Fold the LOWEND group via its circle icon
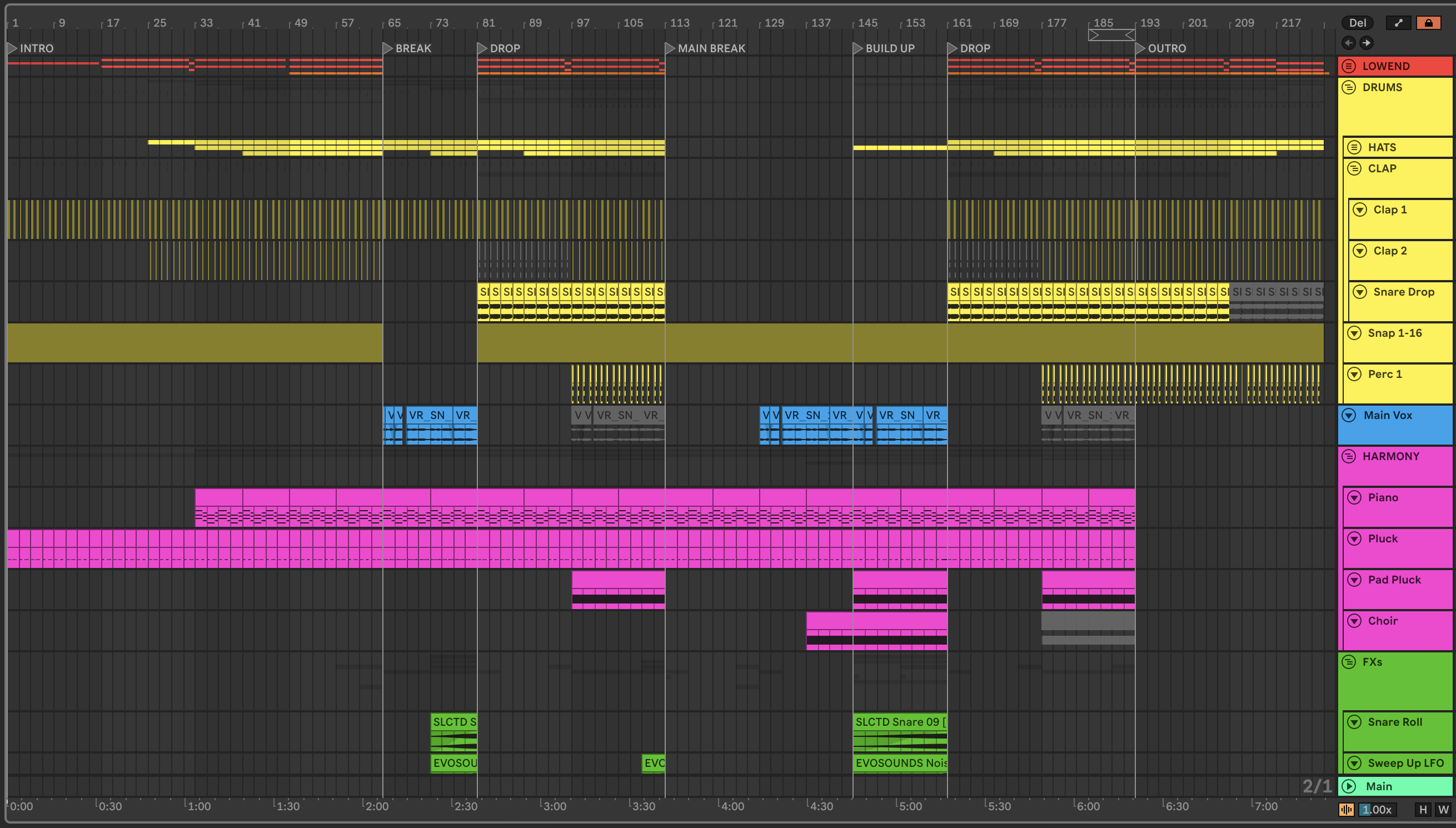Image resolution: width=1456 pixels, height=828 pixels. 1349,66
